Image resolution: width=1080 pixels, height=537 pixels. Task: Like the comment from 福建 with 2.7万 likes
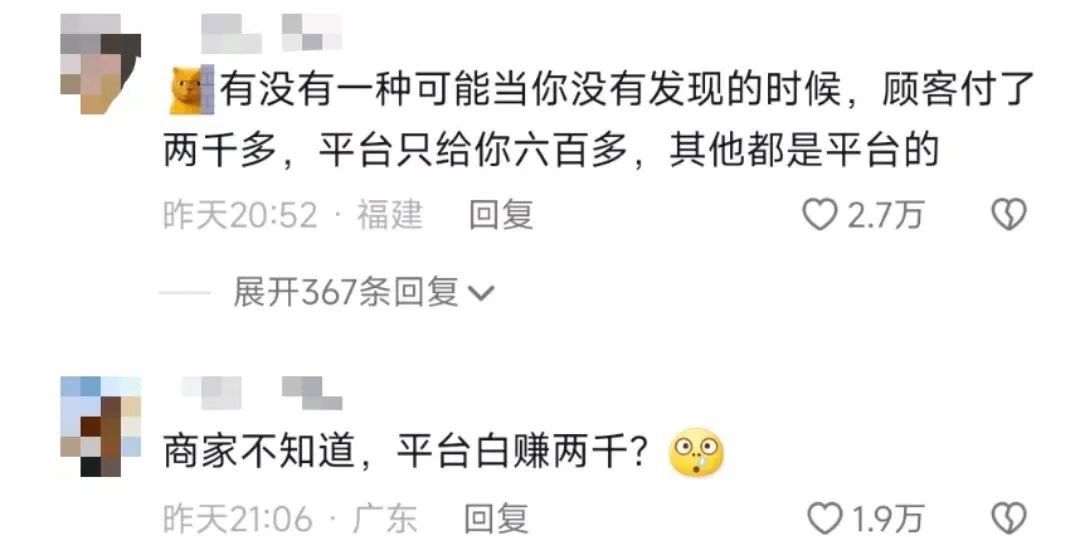[820, 215]
